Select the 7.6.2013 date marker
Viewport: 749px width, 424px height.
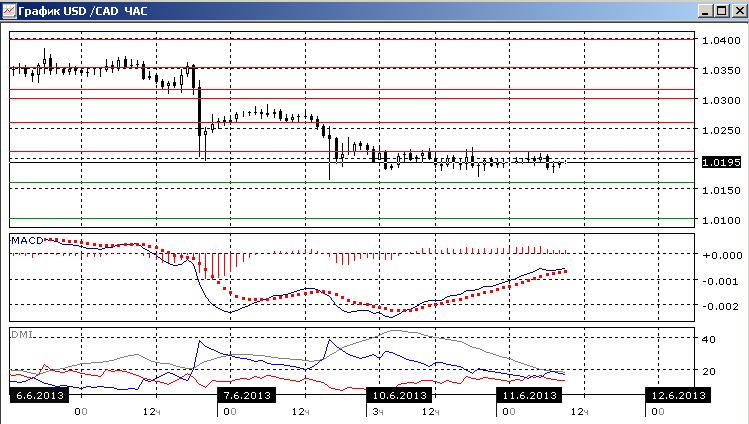click(x=246, y=395)
